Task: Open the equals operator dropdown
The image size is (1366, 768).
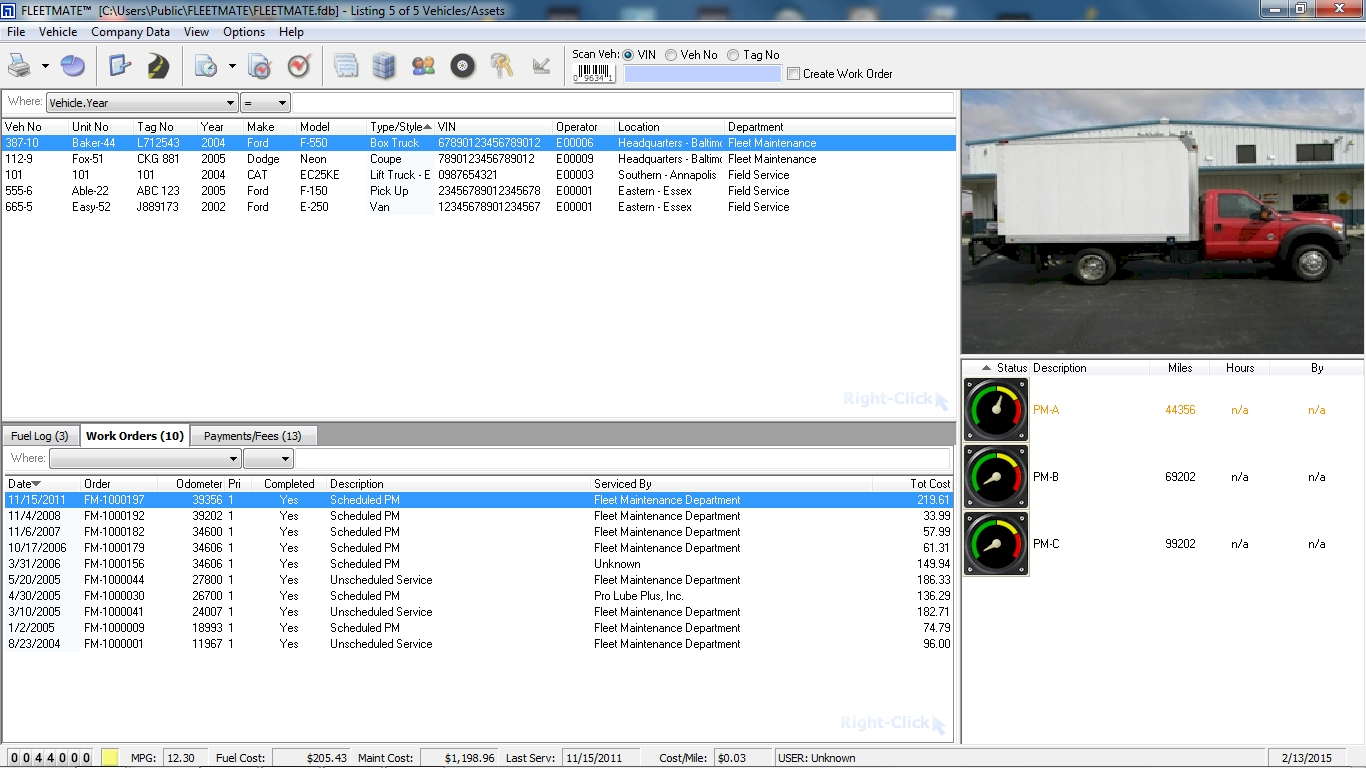Action: pyautogui.click(x=281, y=102)
